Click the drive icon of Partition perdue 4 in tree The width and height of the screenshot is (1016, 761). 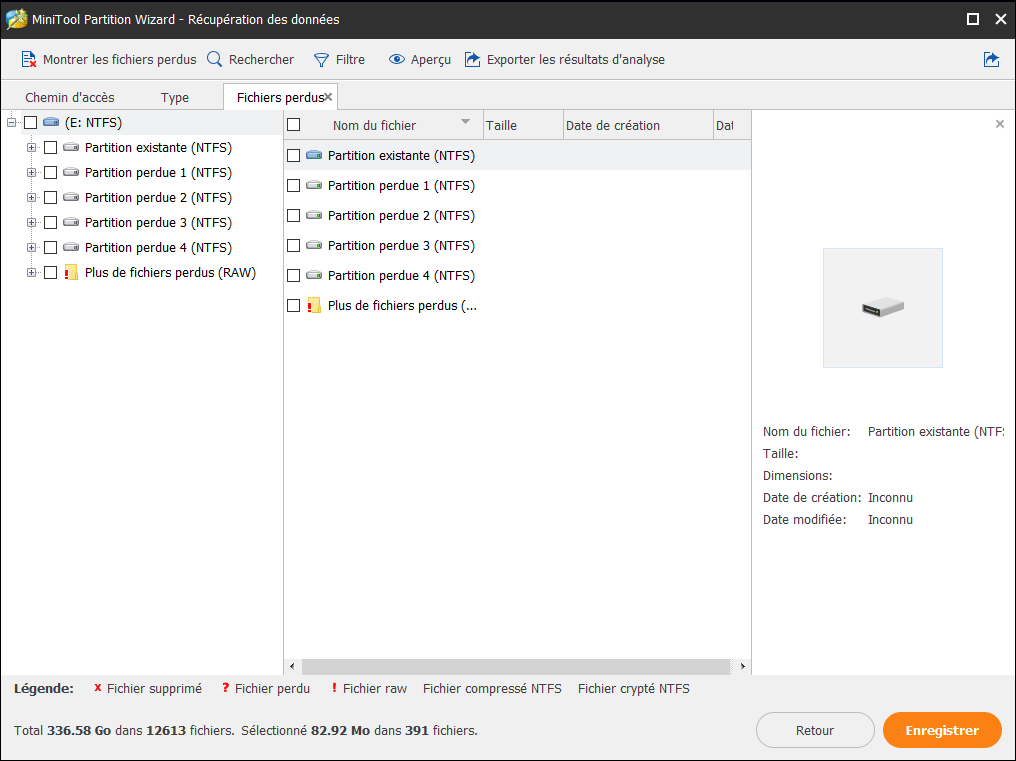tap(71, 247)
